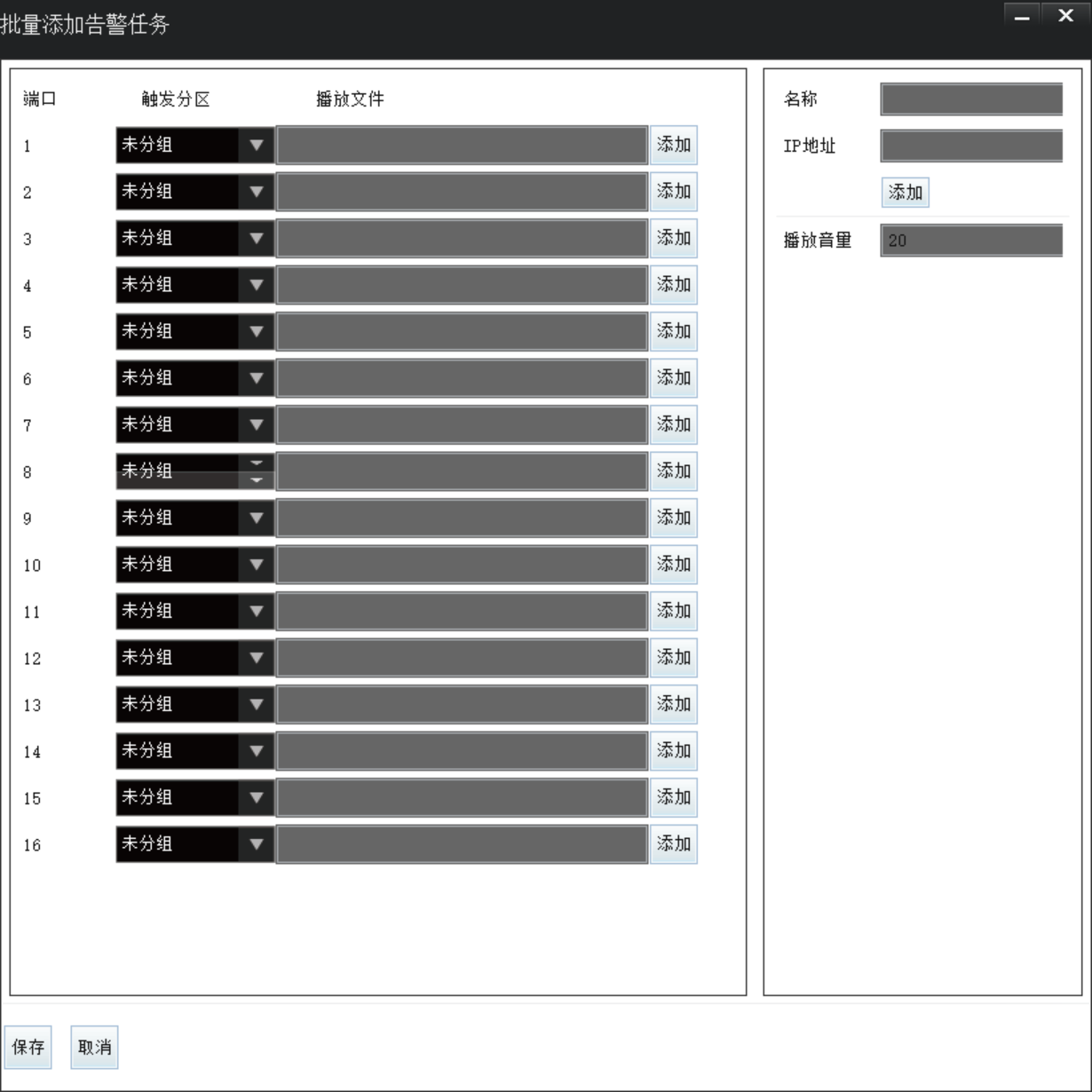This screenshot has height=1092, width=1092.
Task: Click the play file field for port 7
Action: 462,424
